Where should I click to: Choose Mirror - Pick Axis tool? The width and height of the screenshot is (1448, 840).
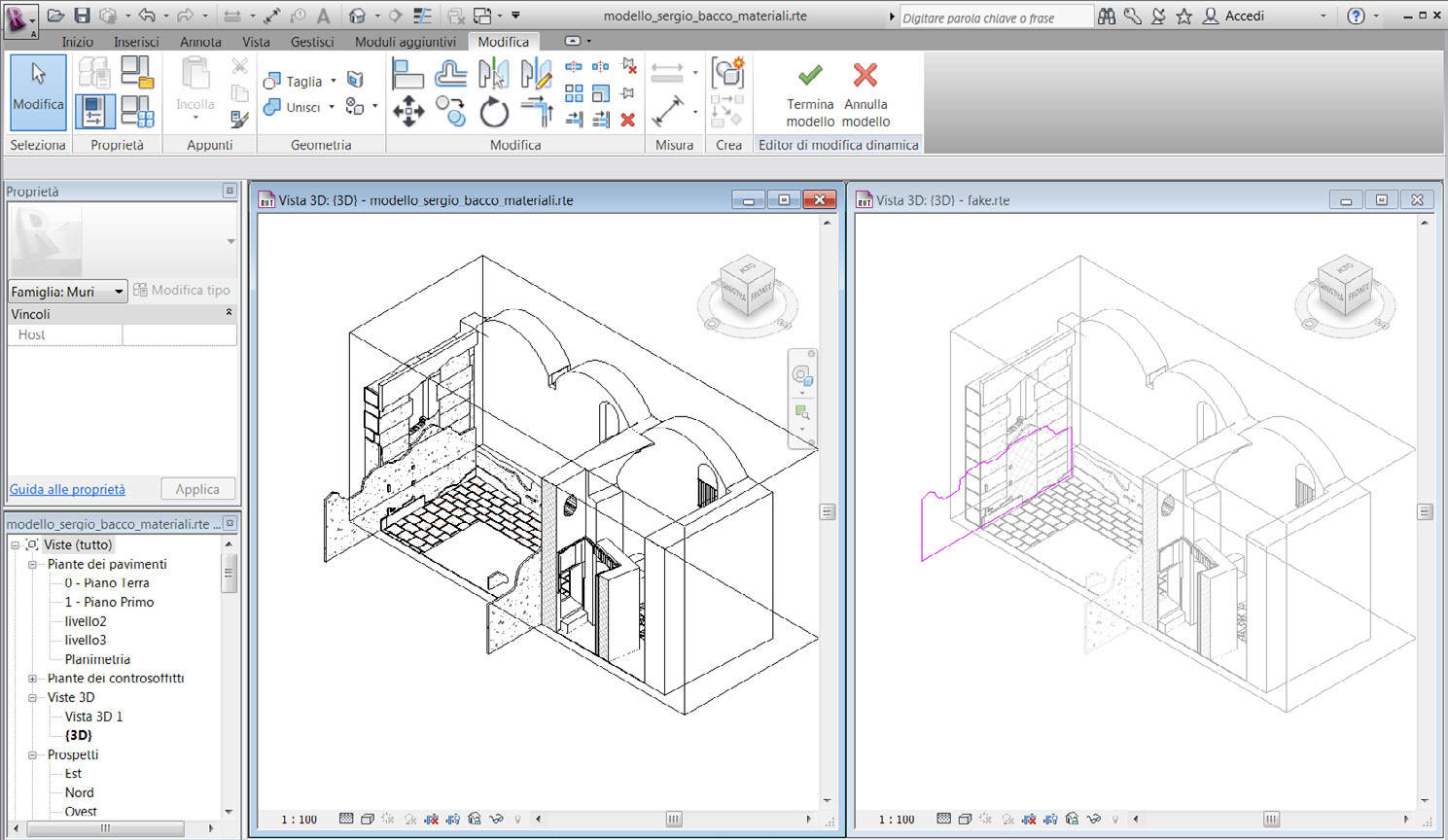coord(493,73)
